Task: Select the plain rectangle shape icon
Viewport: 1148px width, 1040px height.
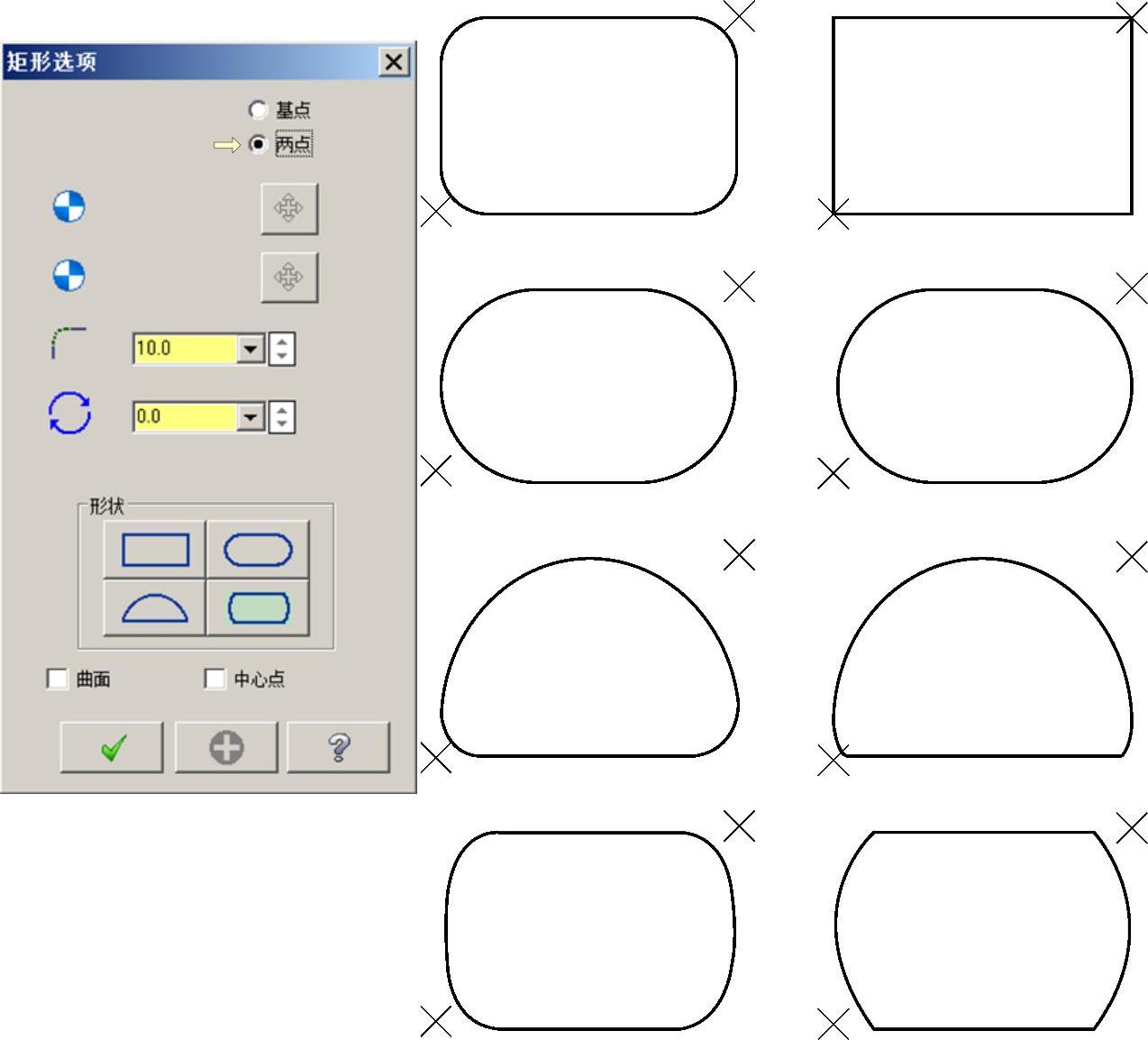Action: (x=155, y=550)
